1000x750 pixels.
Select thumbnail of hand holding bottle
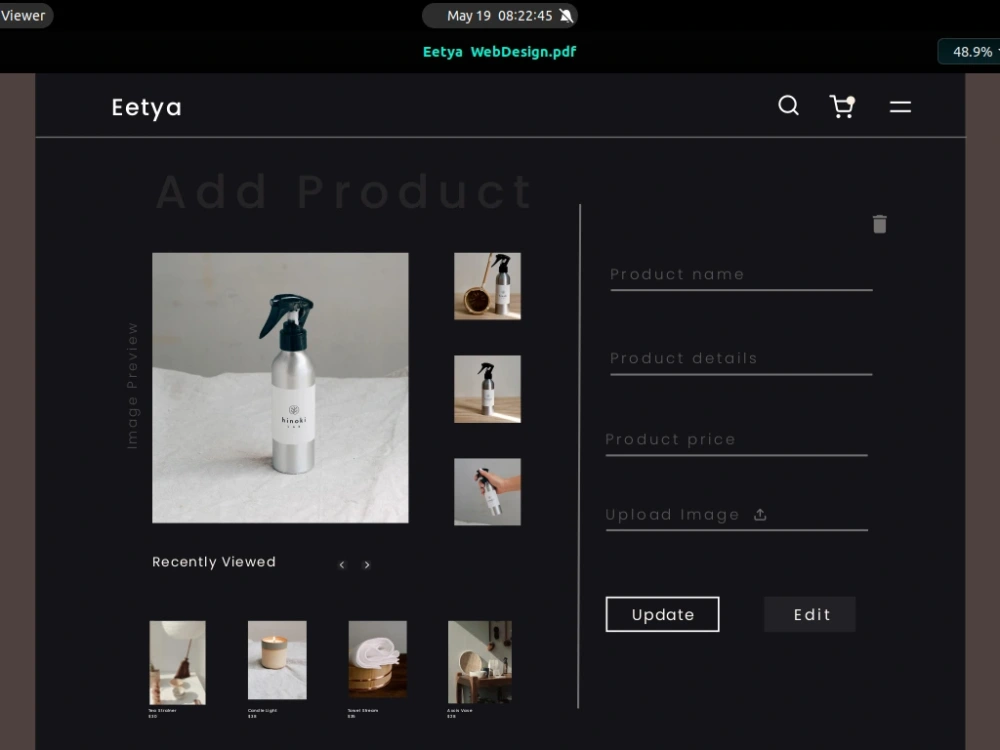487,492
